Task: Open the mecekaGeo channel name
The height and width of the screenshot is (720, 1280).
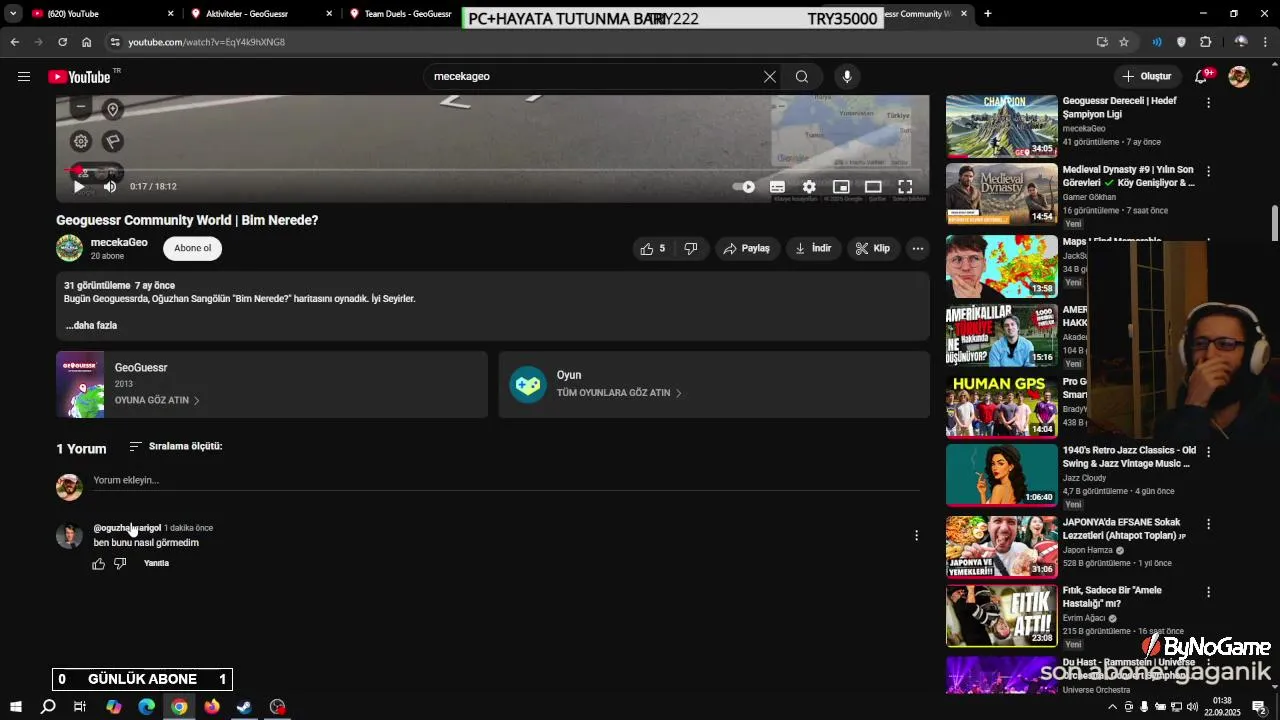Action: point(119,242)
